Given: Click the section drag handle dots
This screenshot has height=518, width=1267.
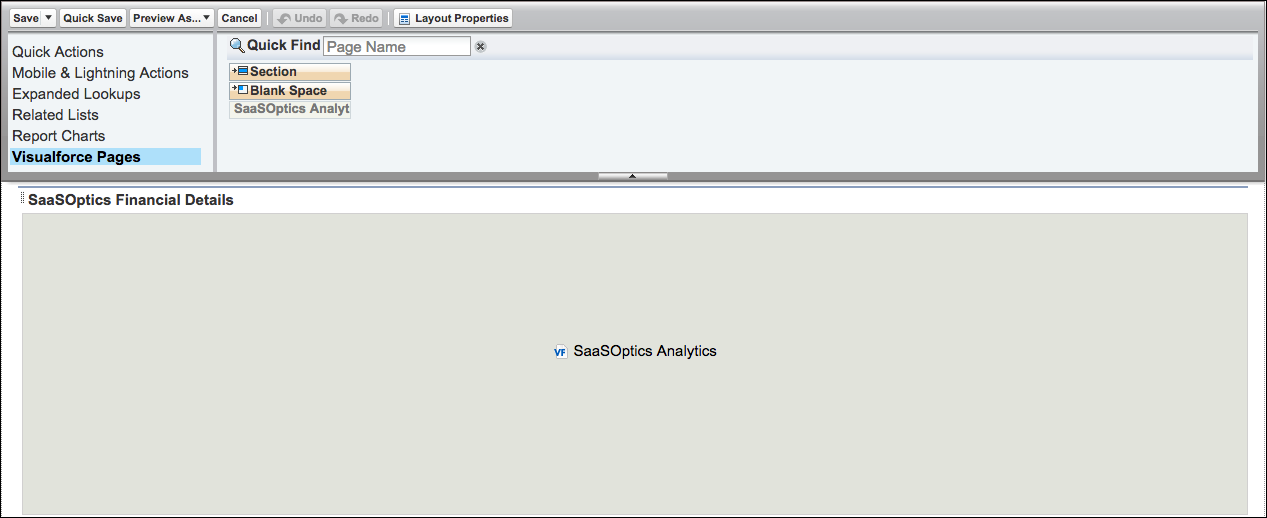Looking at the screenshot, I should click(23, 199).
